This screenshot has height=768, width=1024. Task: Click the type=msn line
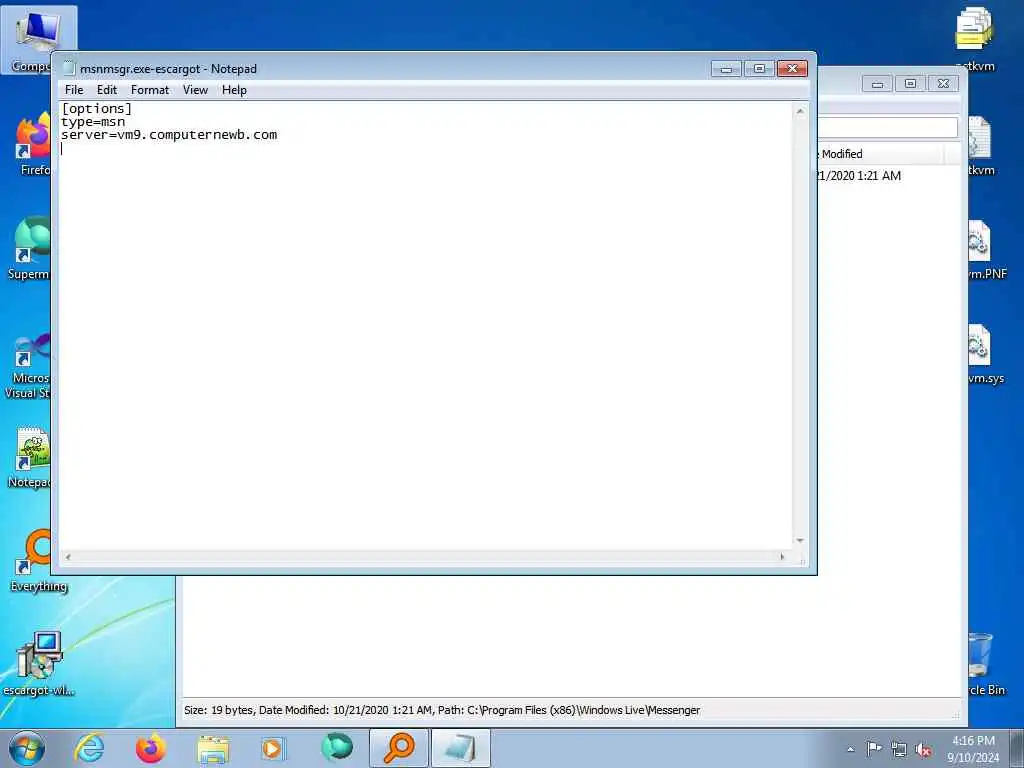tap(93, 121)
